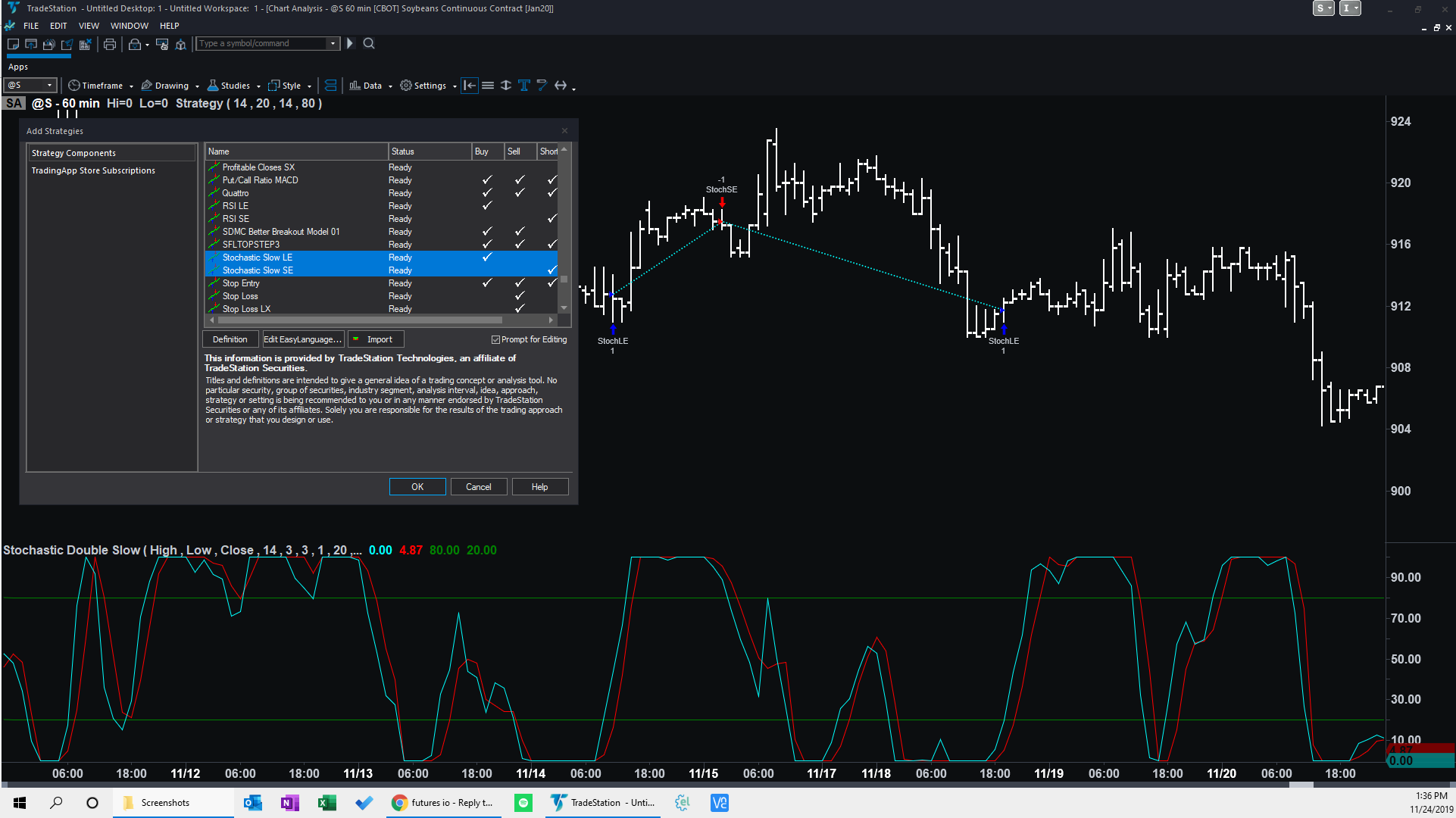The width and height of the screenshot is (1456, 818).
Task: Open the EDIT menu
Action: (x=58, y=26)
